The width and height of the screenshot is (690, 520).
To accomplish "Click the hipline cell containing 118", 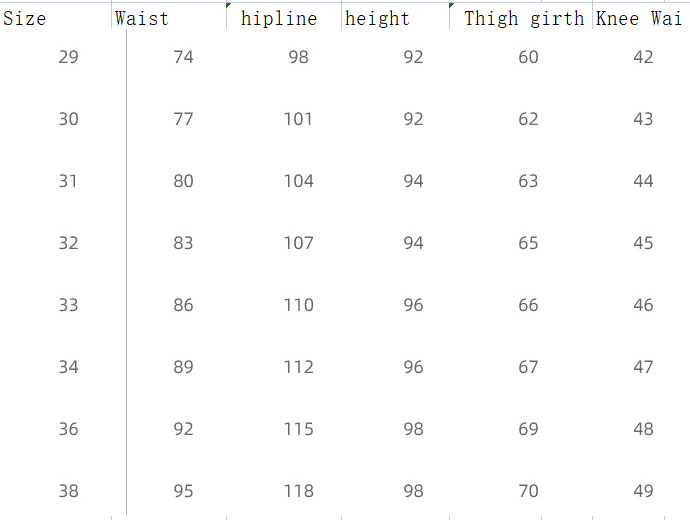I will (x=298, y=491).
